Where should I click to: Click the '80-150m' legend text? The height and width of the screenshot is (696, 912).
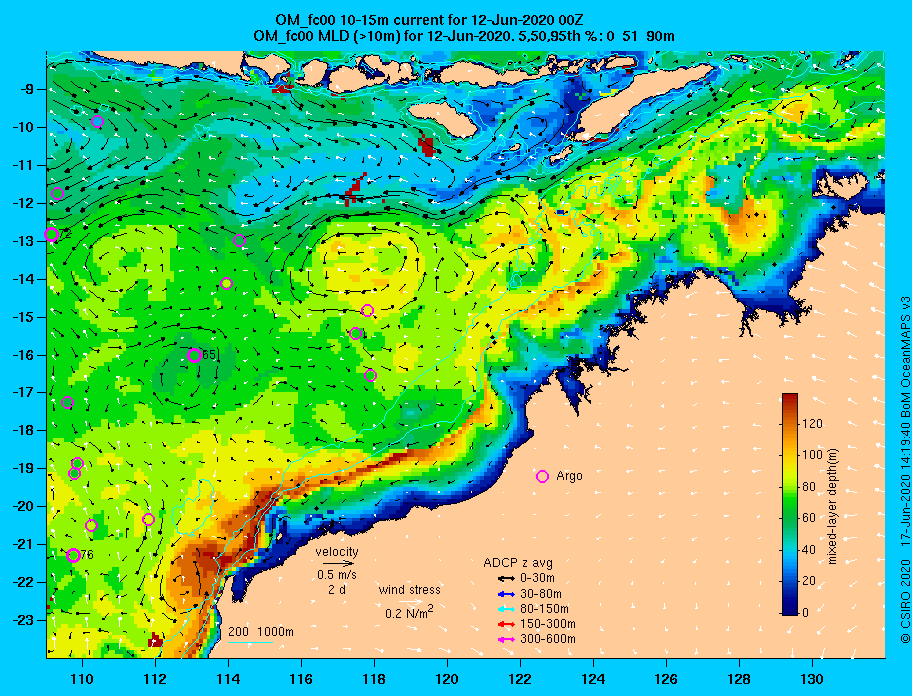544,609
